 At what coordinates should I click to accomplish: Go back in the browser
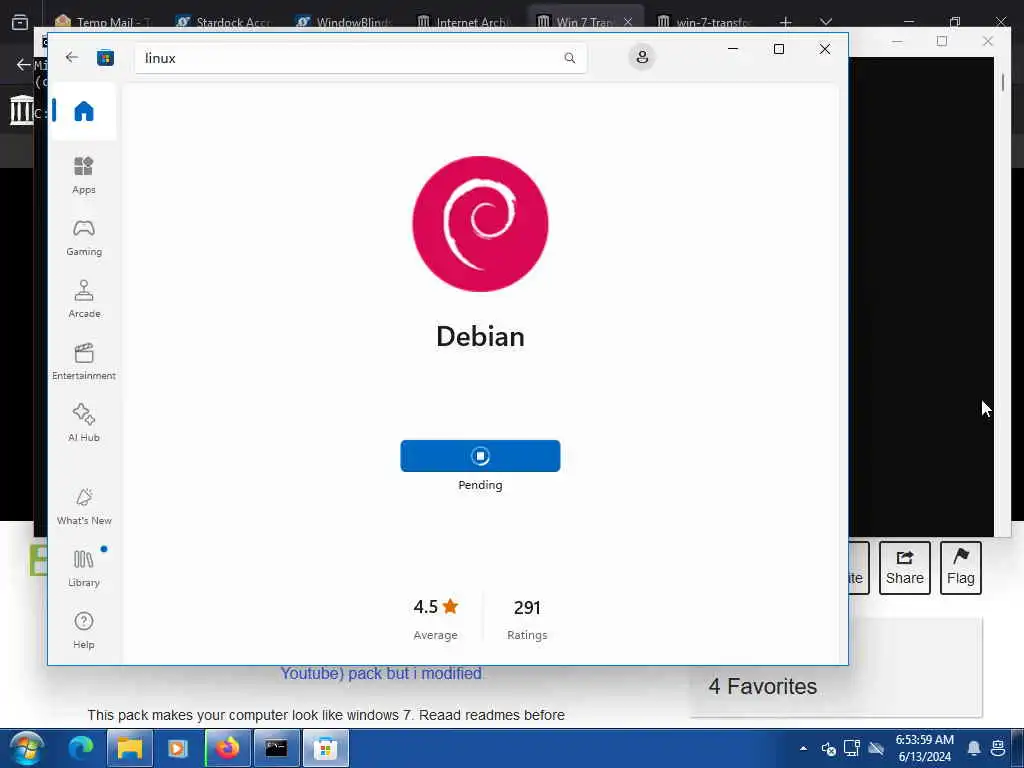22,64
